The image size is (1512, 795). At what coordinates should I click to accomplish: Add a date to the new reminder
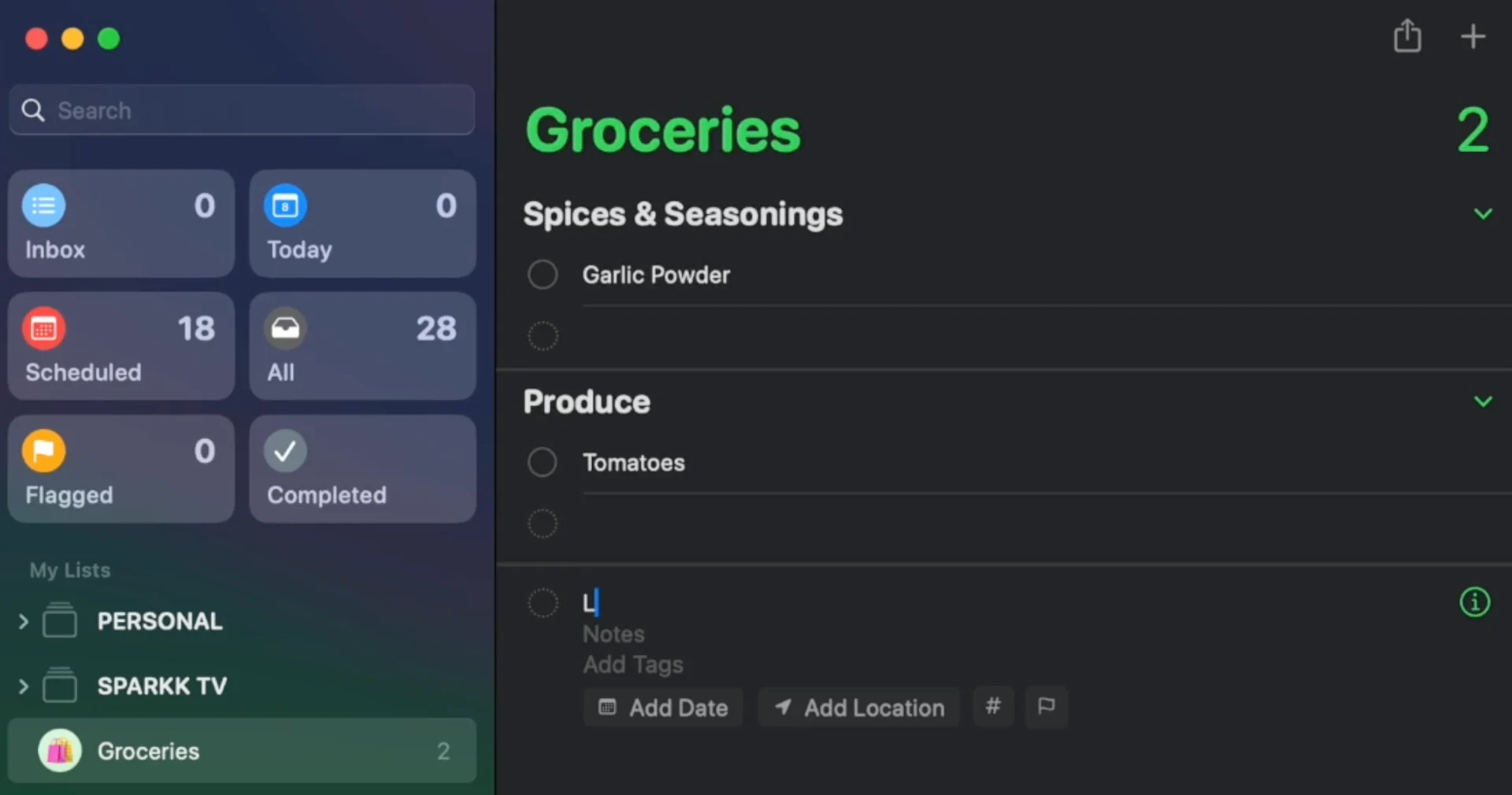(x=662, y=706)
